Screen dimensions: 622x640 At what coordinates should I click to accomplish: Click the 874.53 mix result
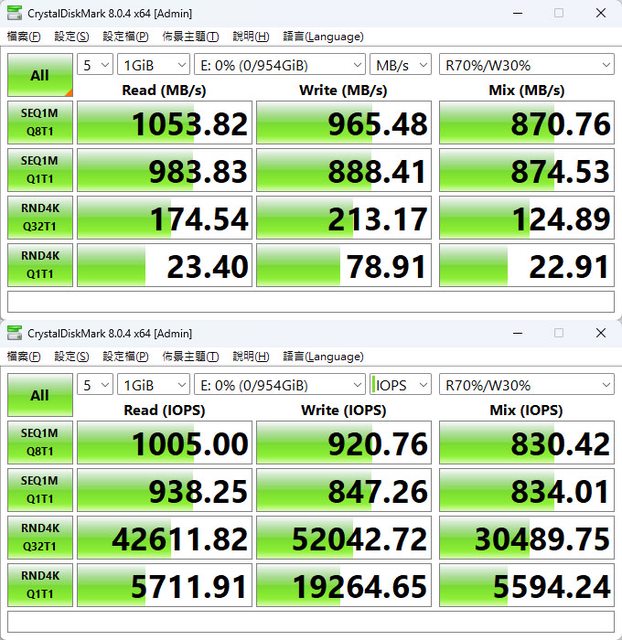coord(526,170)
